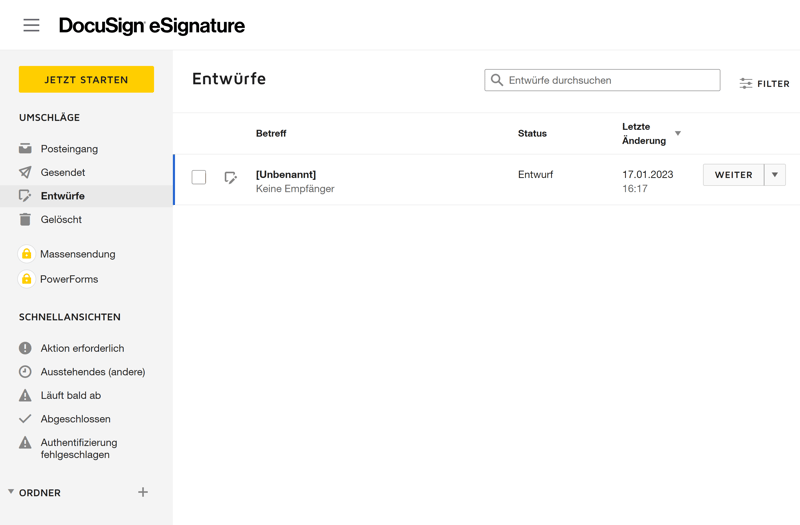Click the Weiter button
Image resolution: width=800 pixels, height=525 pixels.
[x=733, y=175]
